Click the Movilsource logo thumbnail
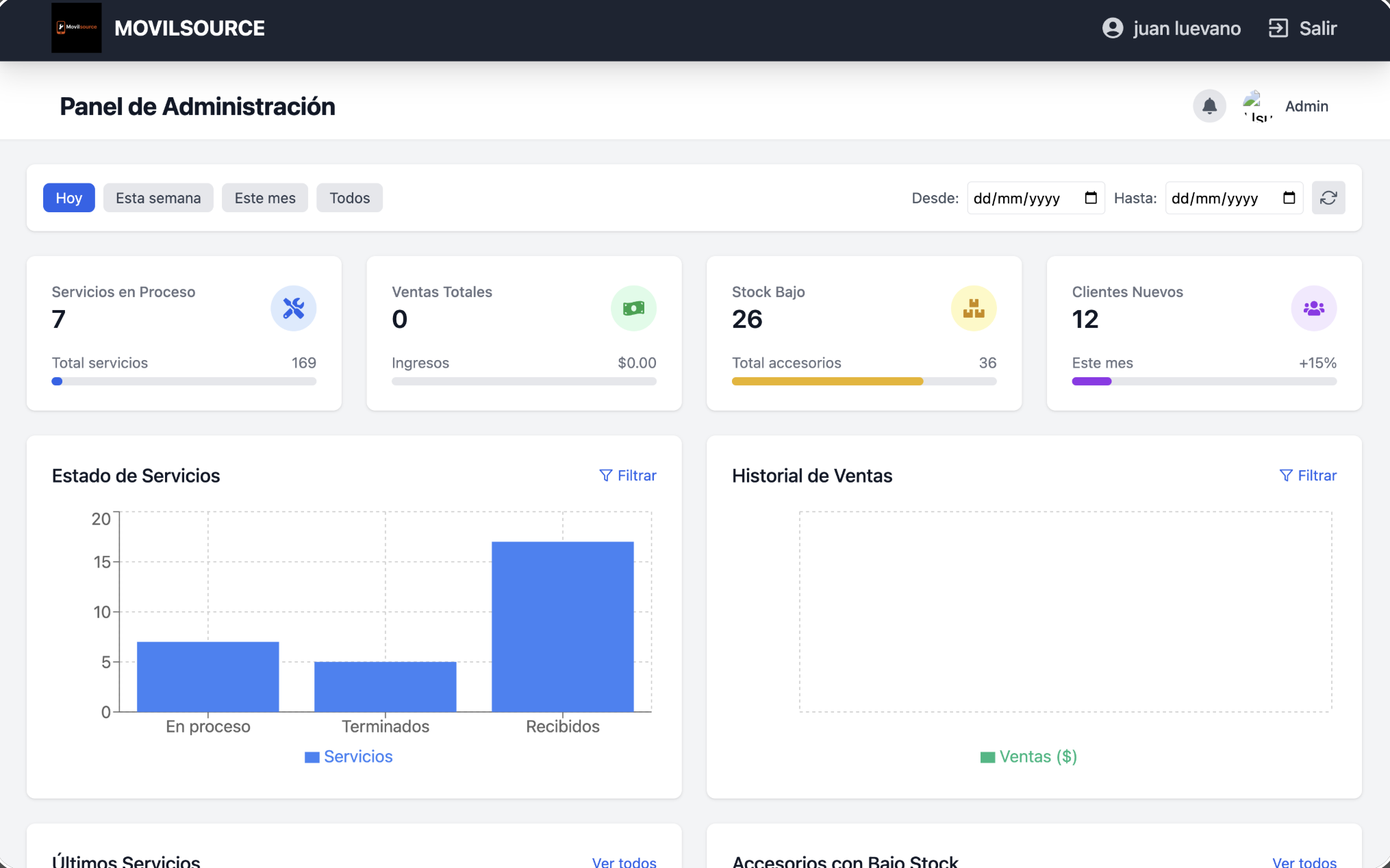 (76, 28)
